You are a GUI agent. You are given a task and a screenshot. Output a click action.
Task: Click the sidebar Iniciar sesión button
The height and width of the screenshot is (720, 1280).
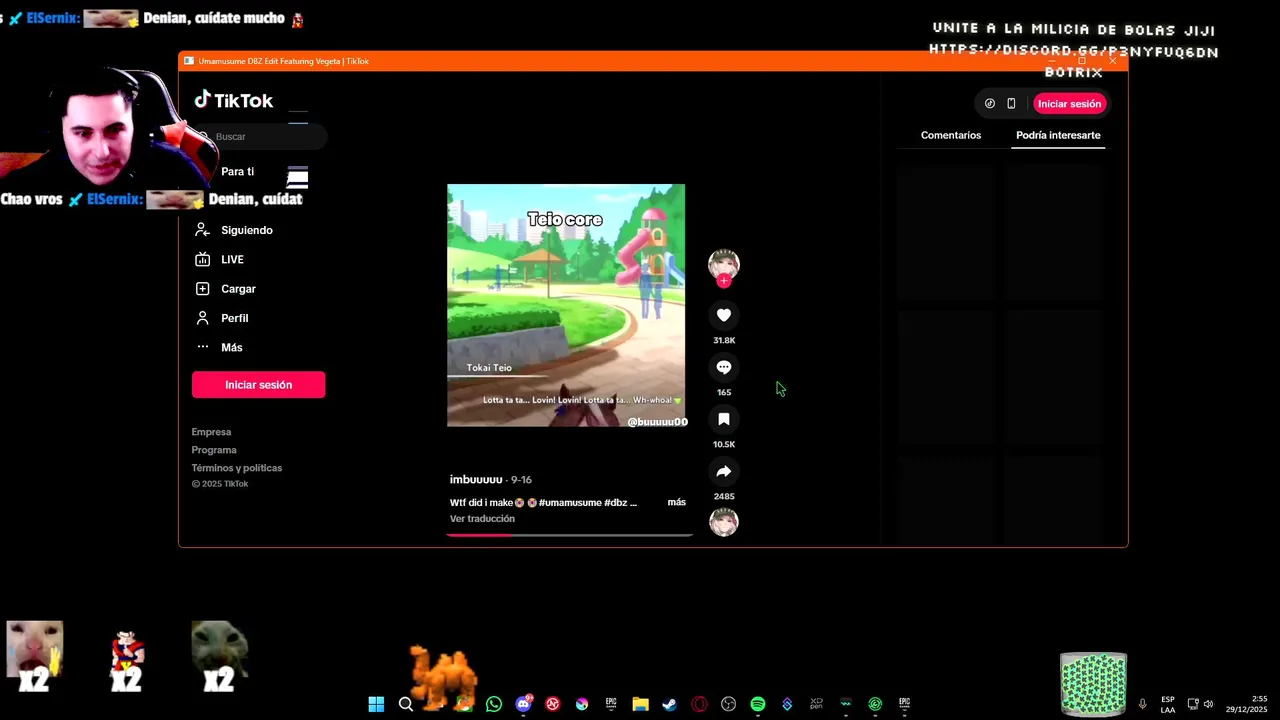(x=258, y=385)
